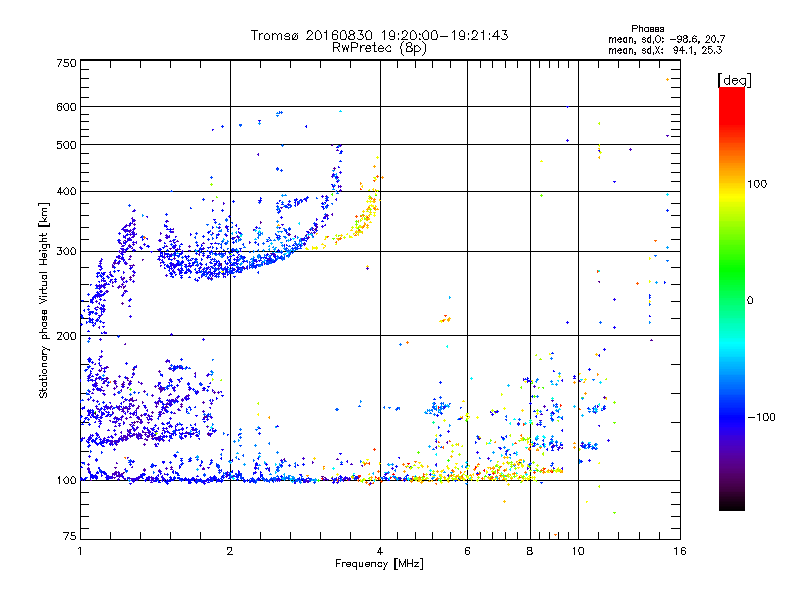This screenshot has height=600, width=800.
Task: Select the "mean, sd,X: 94.1, 25.3" line
Action: tap(665, 50)
